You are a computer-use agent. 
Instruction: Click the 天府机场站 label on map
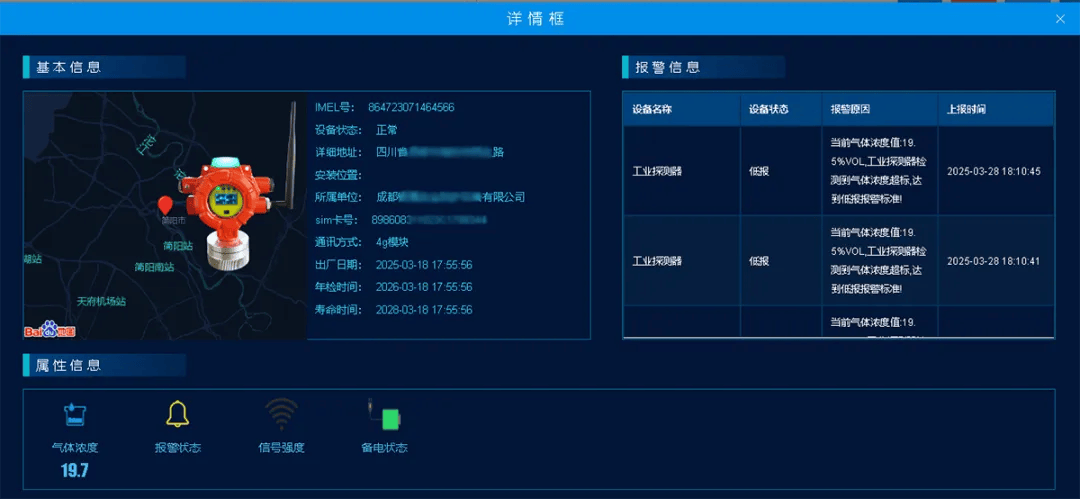101,301
